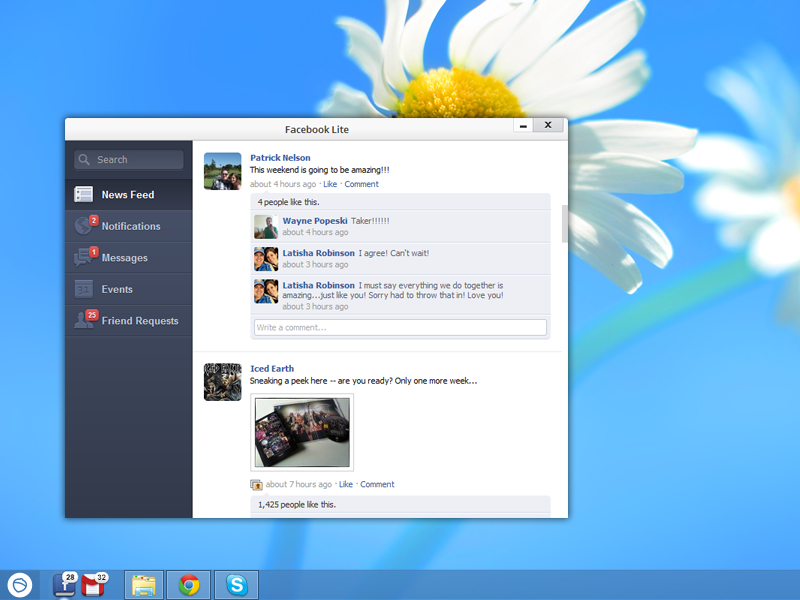The height and width of the screenshot is (600, 800).
Task: Click the 'Write a comment...' field
Action: pyautogui.click(x=401, y=328)
